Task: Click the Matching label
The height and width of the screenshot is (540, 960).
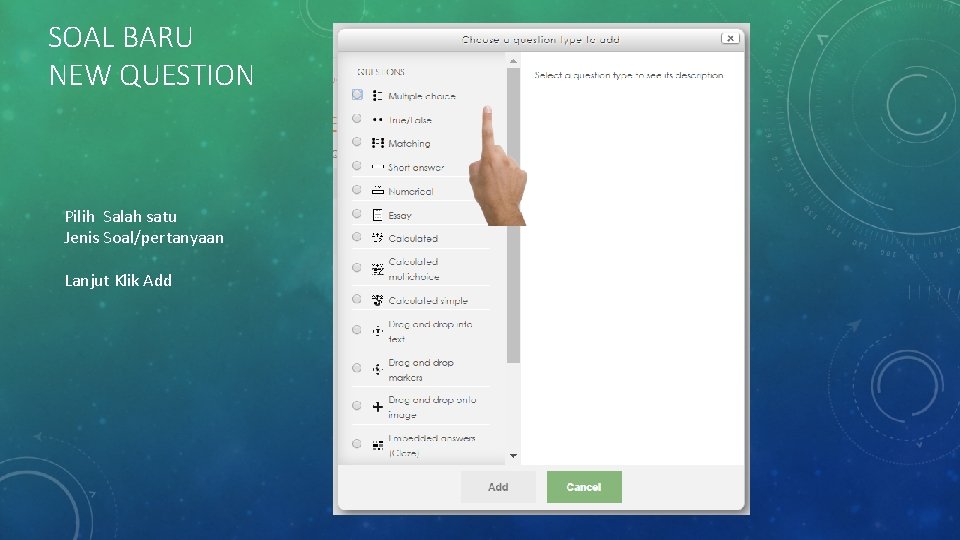Action: click(409, 143)
